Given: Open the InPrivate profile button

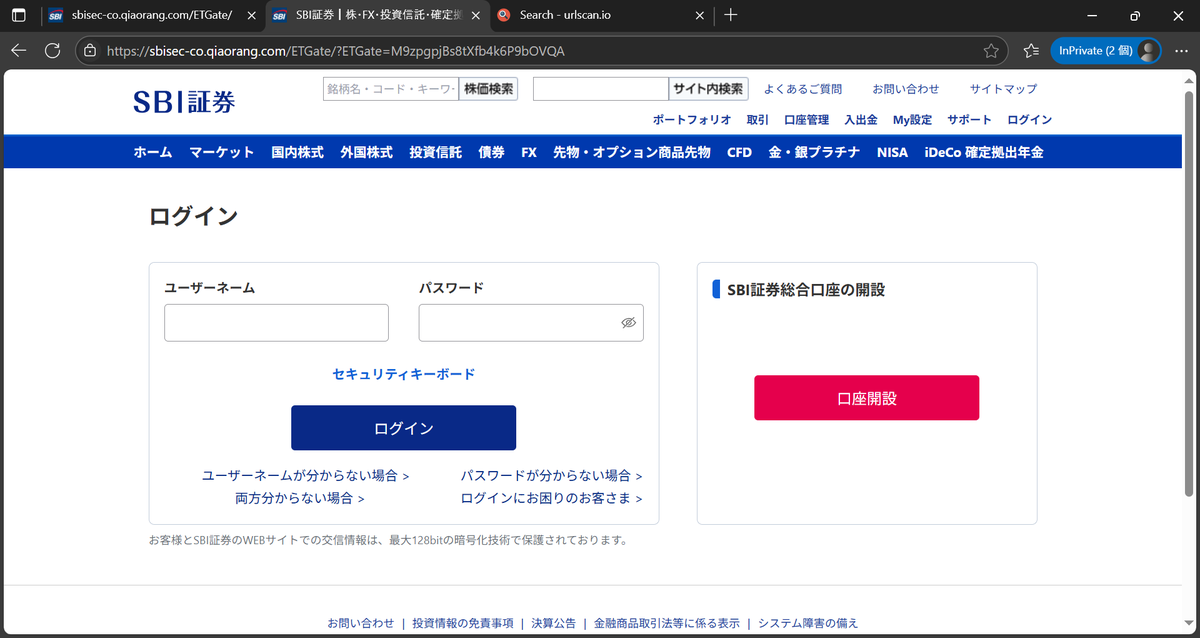Looking at the screenshot, I should 1104,50.
